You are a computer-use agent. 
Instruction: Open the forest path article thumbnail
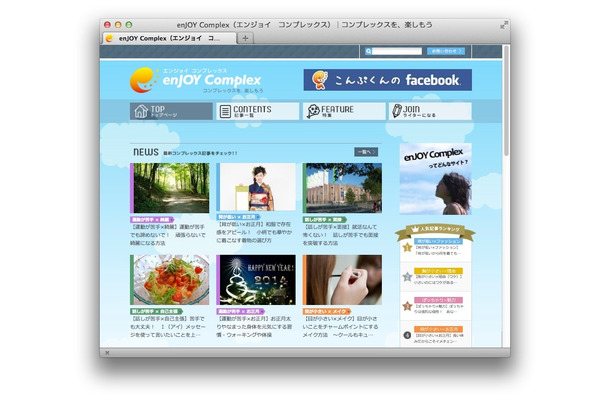point(170,188)
